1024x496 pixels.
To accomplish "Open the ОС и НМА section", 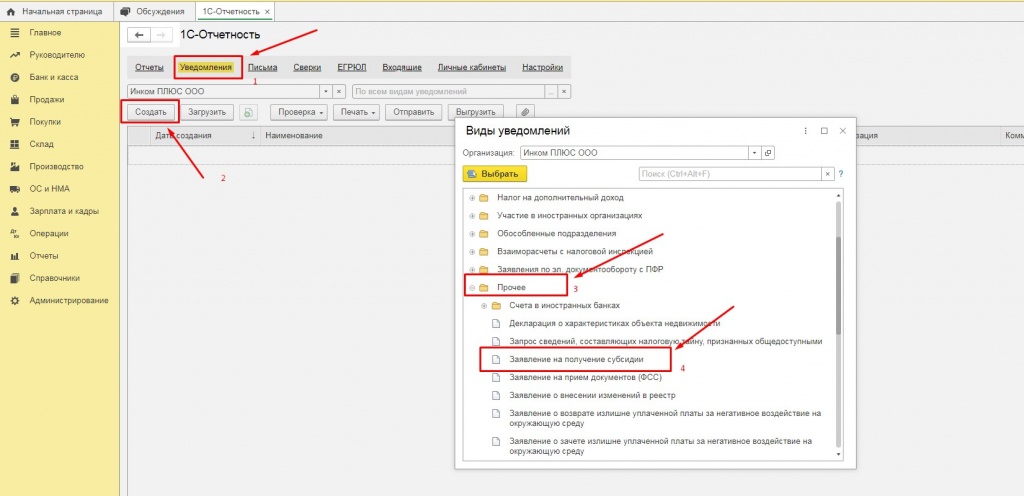I will coord(49,189).
